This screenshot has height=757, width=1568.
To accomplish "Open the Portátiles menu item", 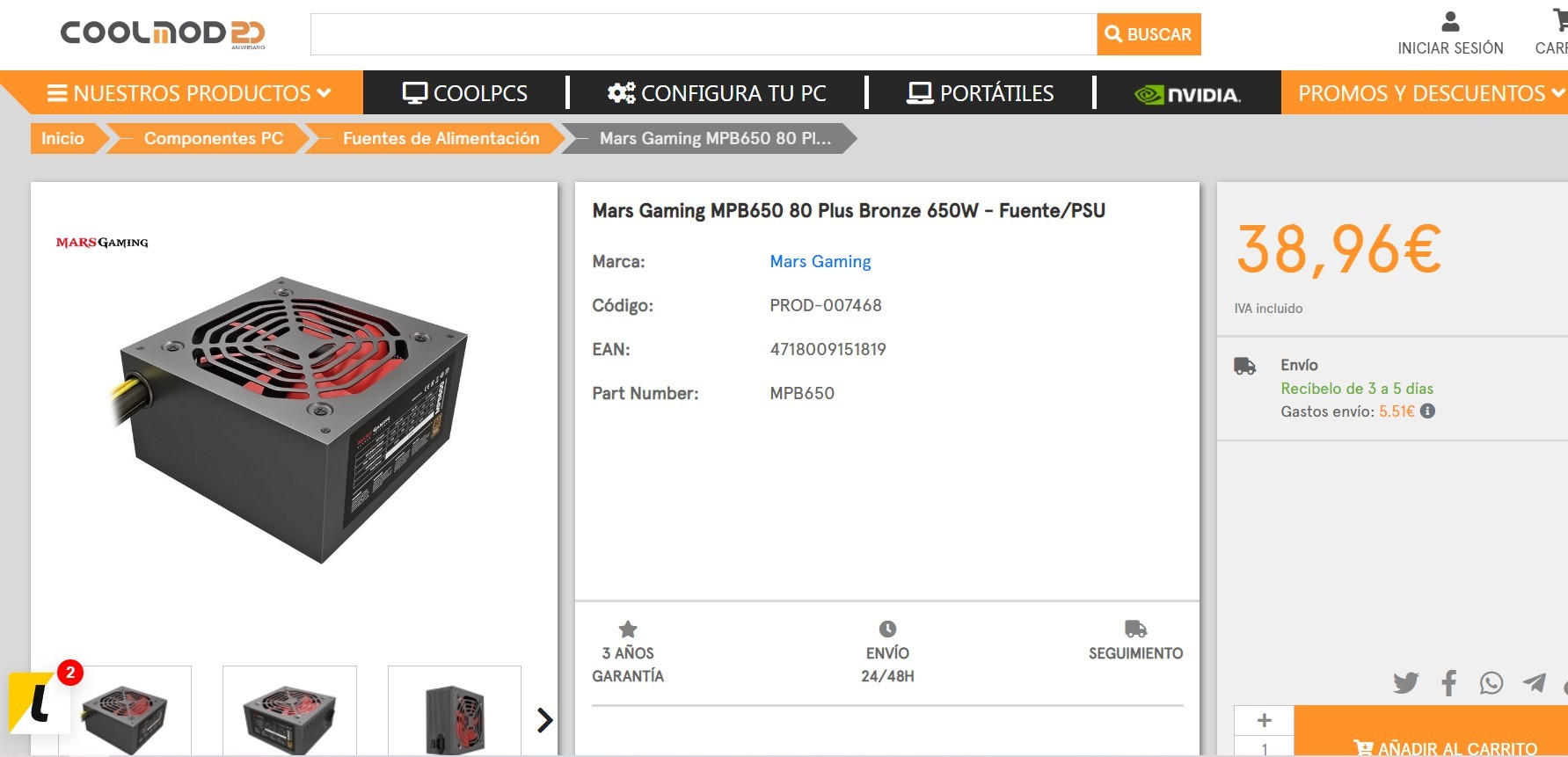I will [981, 93].
